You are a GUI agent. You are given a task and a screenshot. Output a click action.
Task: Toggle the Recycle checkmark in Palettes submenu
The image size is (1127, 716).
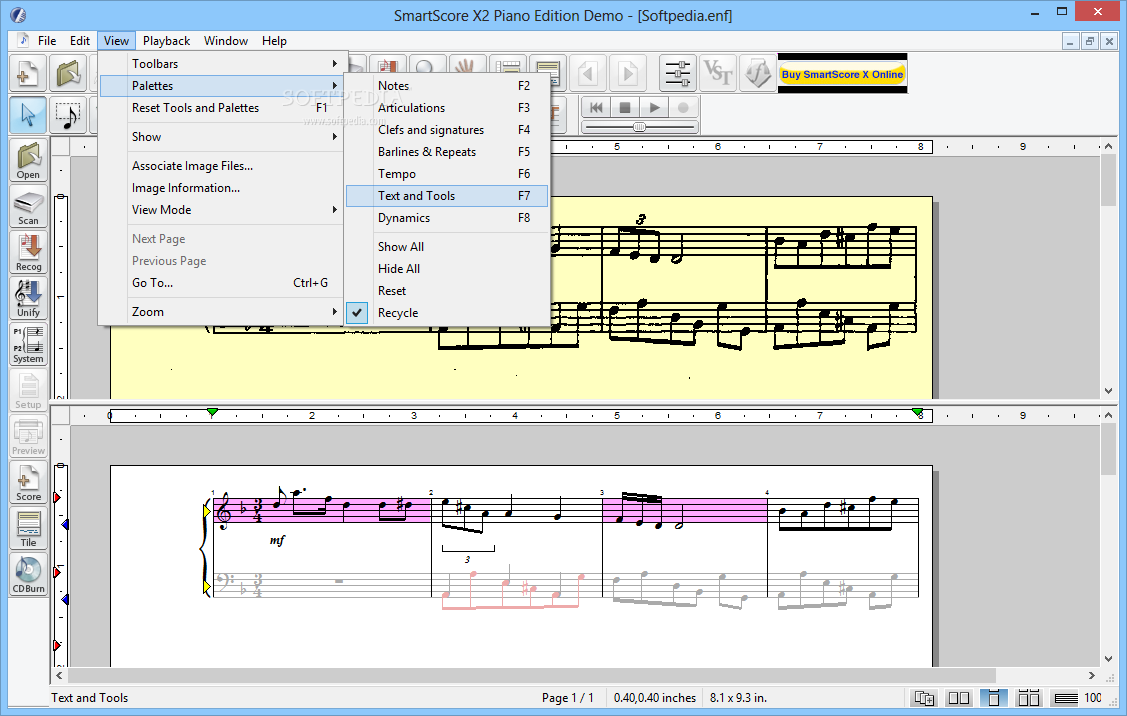(357, 313)
